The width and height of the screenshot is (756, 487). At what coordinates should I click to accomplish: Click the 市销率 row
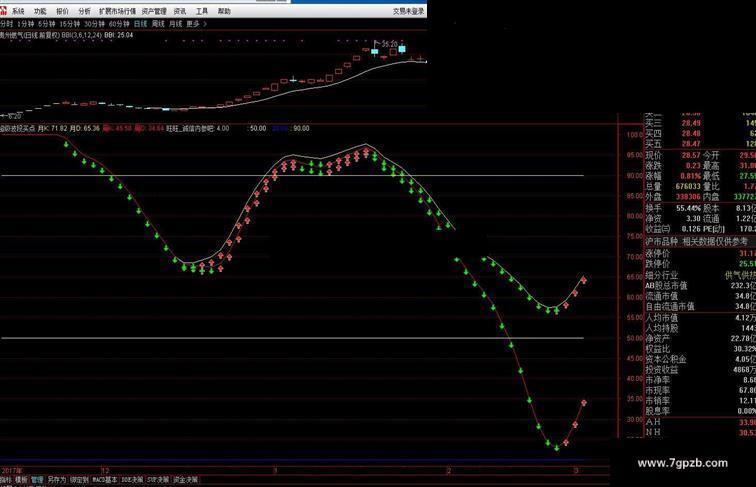(701, 401)
